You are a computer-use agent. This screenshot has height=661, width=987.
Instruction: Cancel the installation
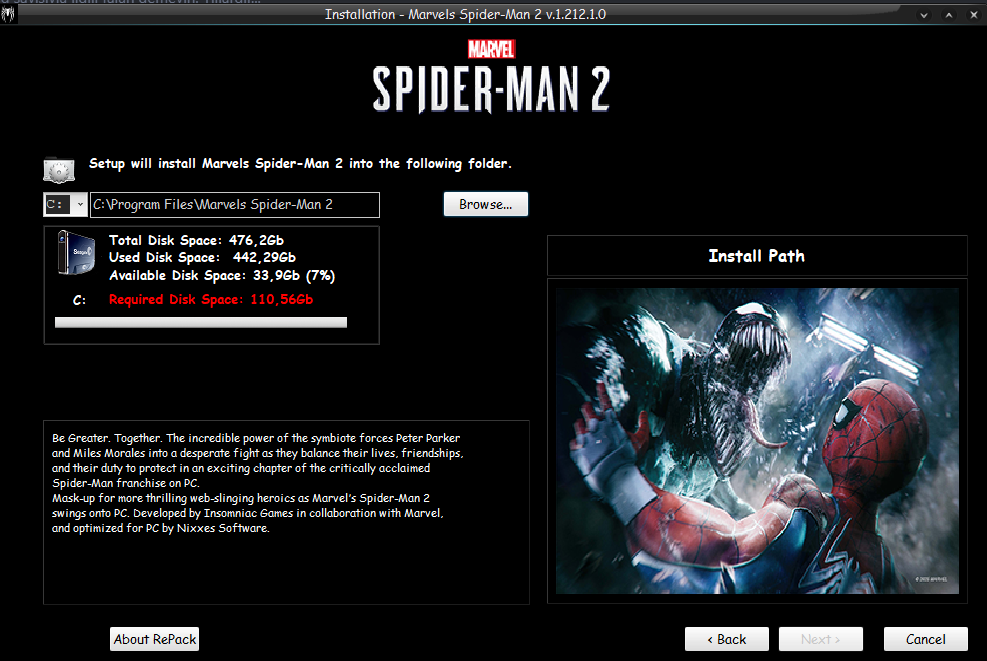[925, 639]
